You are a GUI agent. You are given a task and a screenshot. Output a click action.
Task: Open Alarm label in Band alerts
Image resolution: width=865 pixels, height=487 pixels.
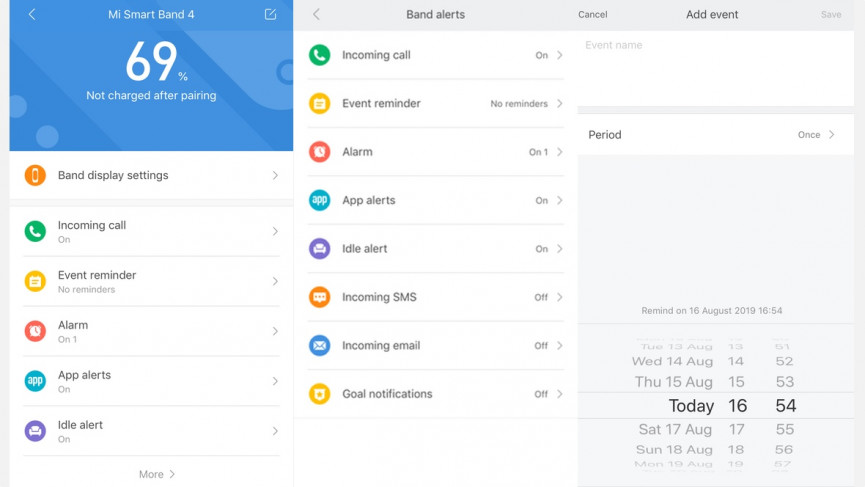tap(357, 152)
